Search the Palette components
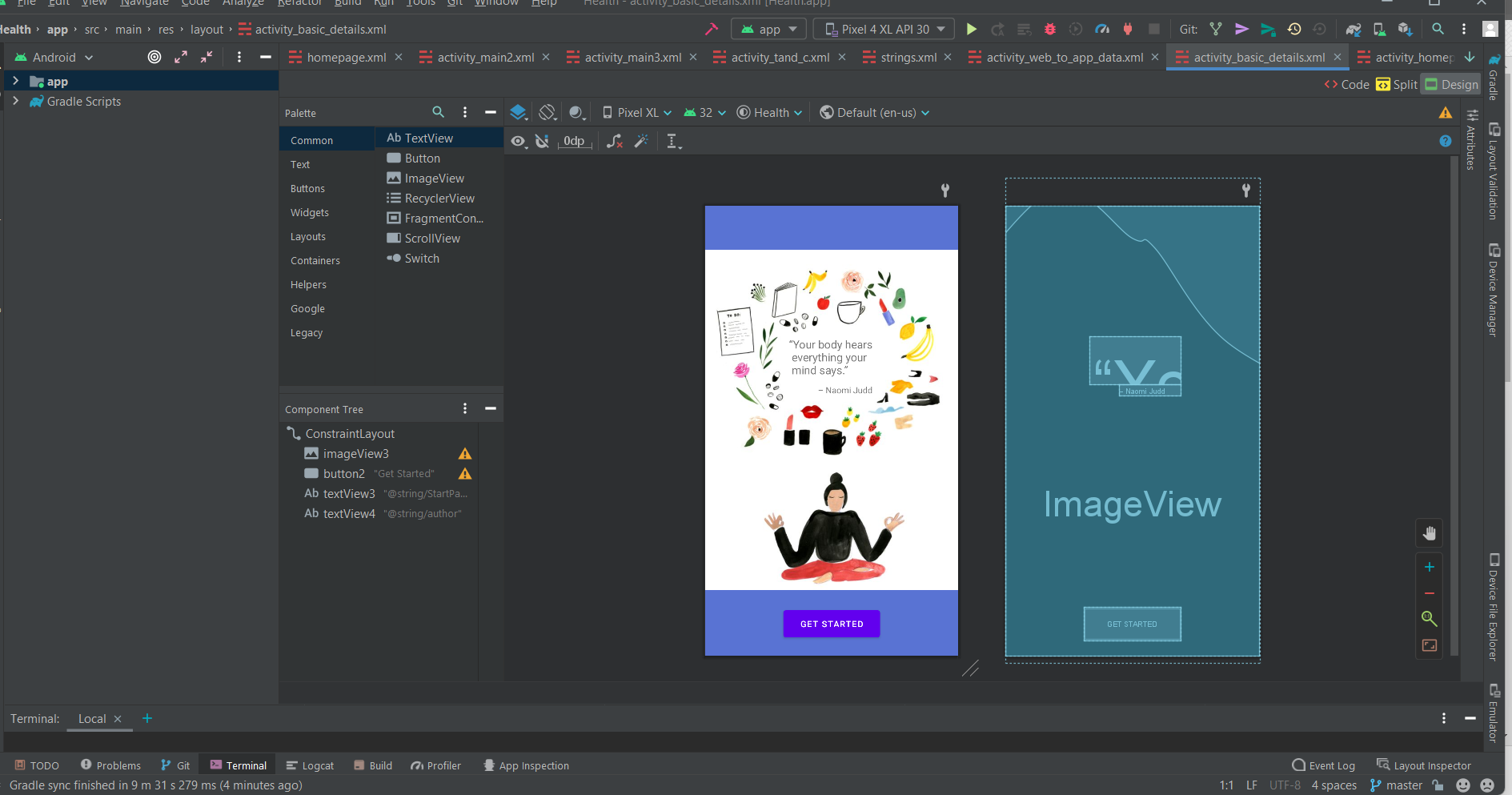Viewport: 1512px width, 795px height. tap(438, 113)
